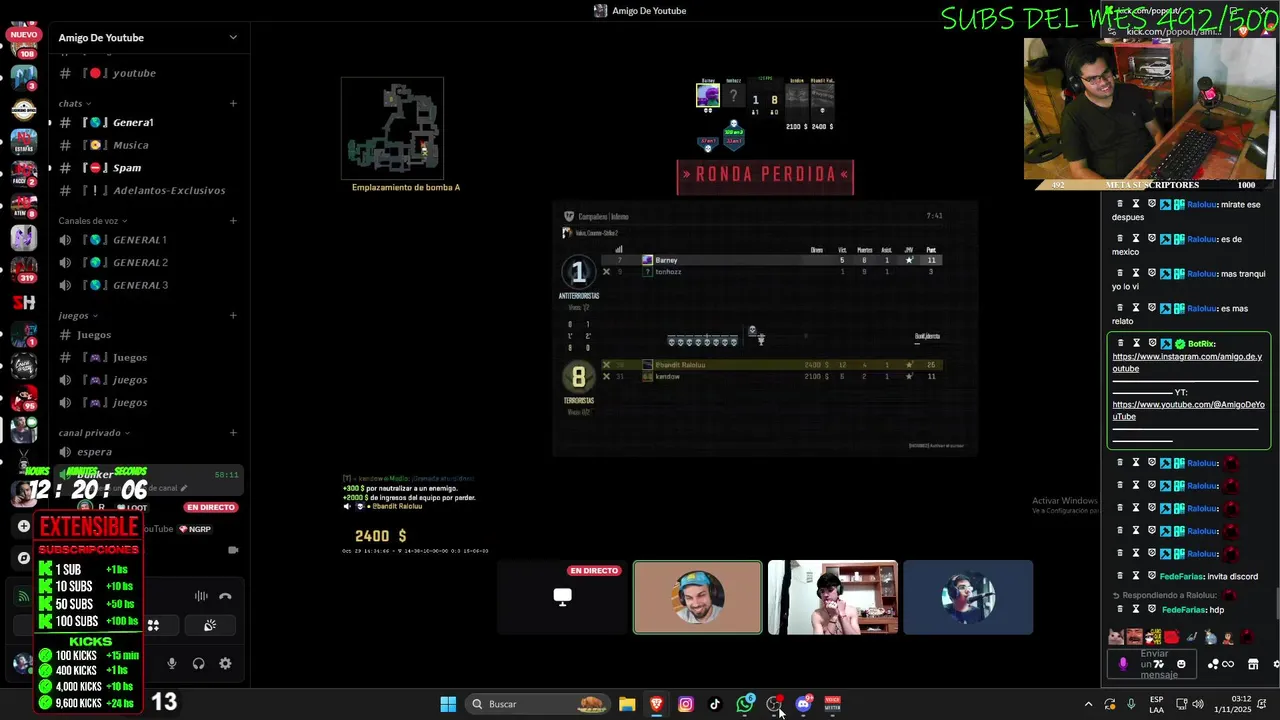Open the infinity icon in chat toolbar

coord(1228,664)
